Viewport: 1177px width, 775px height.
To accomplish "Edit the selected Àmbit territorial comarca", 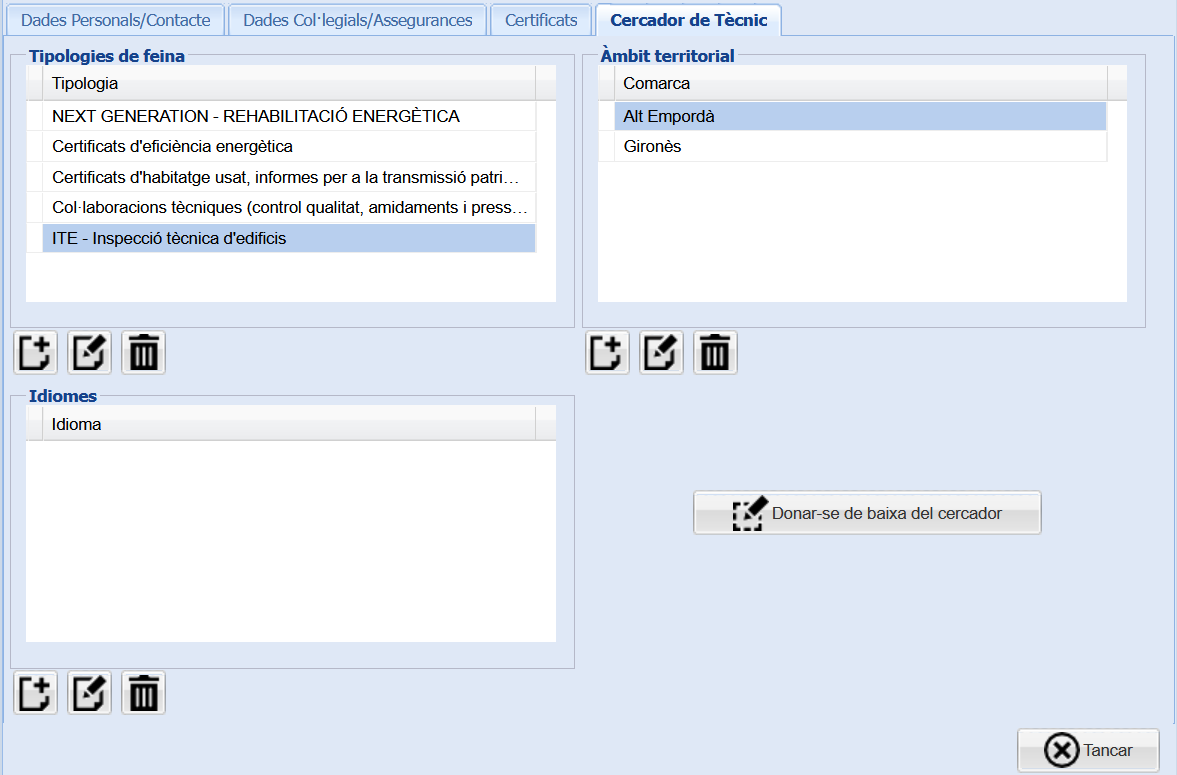I will pos(661,352).
